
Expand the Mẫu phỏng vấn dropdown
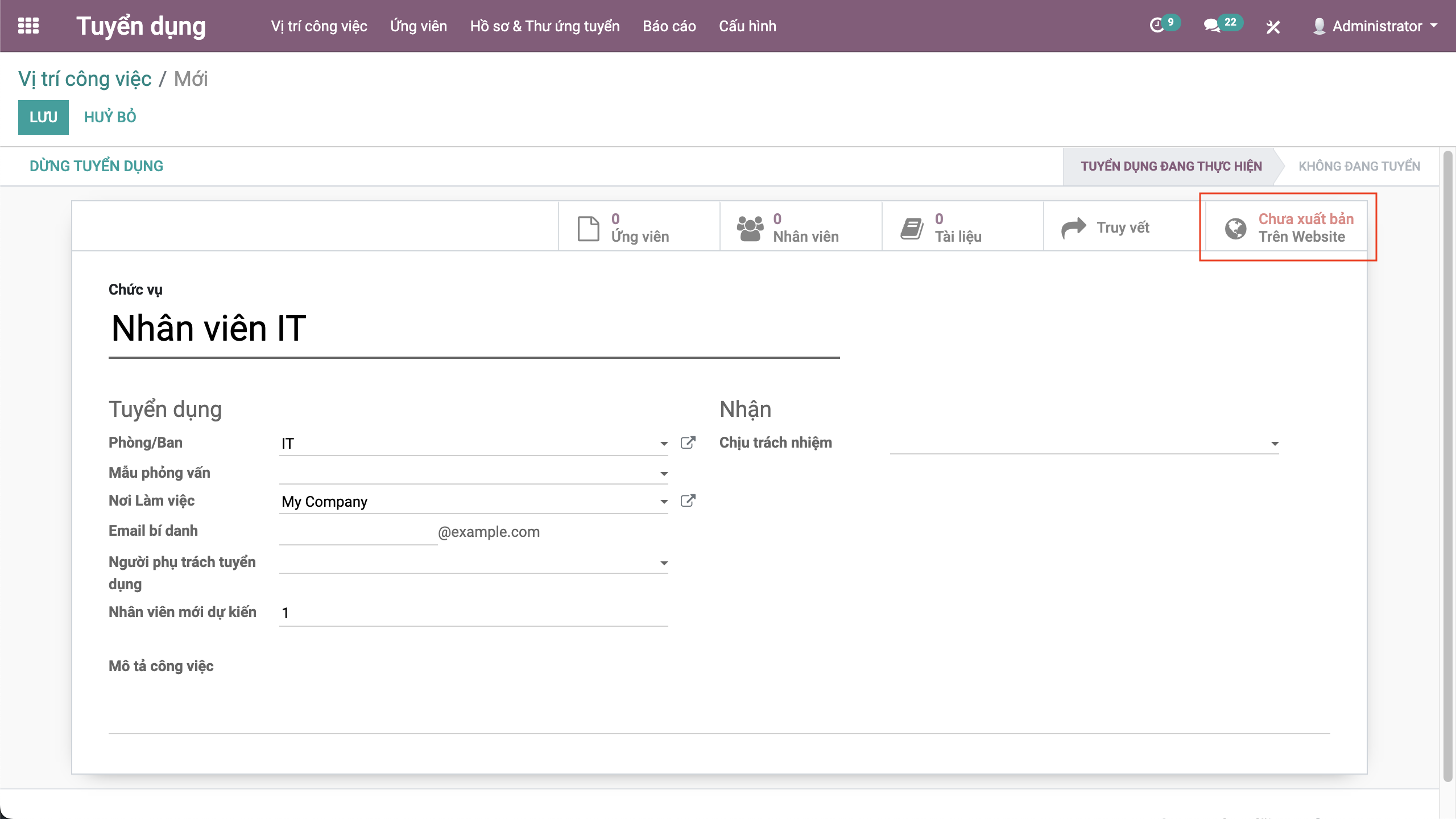click(663, 474)
